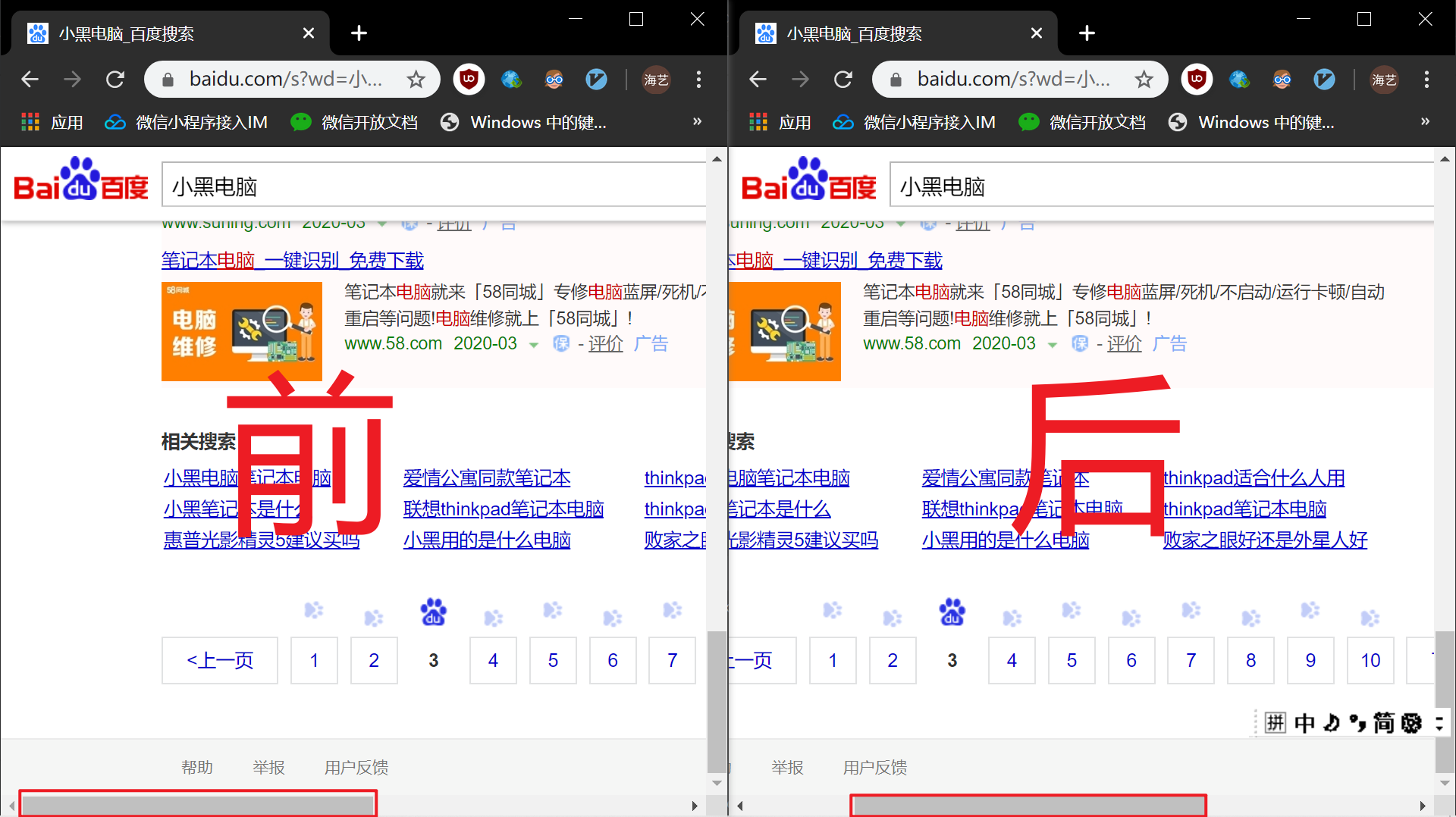Image resolution: width=1456 pixels, height=817 pixels.
Task: Click the Baidu logo in the right window
Action: pyautogui.click(x=809, y=179)
